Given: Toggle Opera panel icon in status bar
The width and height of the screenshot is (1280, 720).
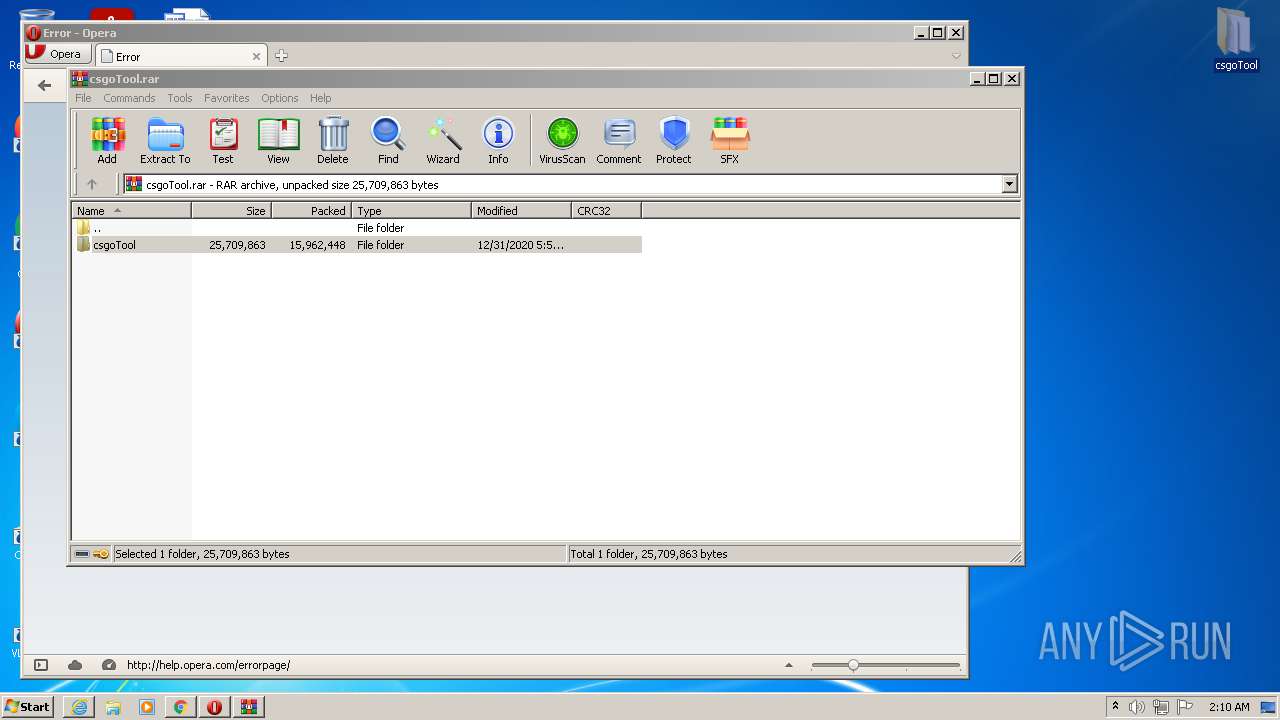Looking at the screenshot, I should (x=41, y=665).
